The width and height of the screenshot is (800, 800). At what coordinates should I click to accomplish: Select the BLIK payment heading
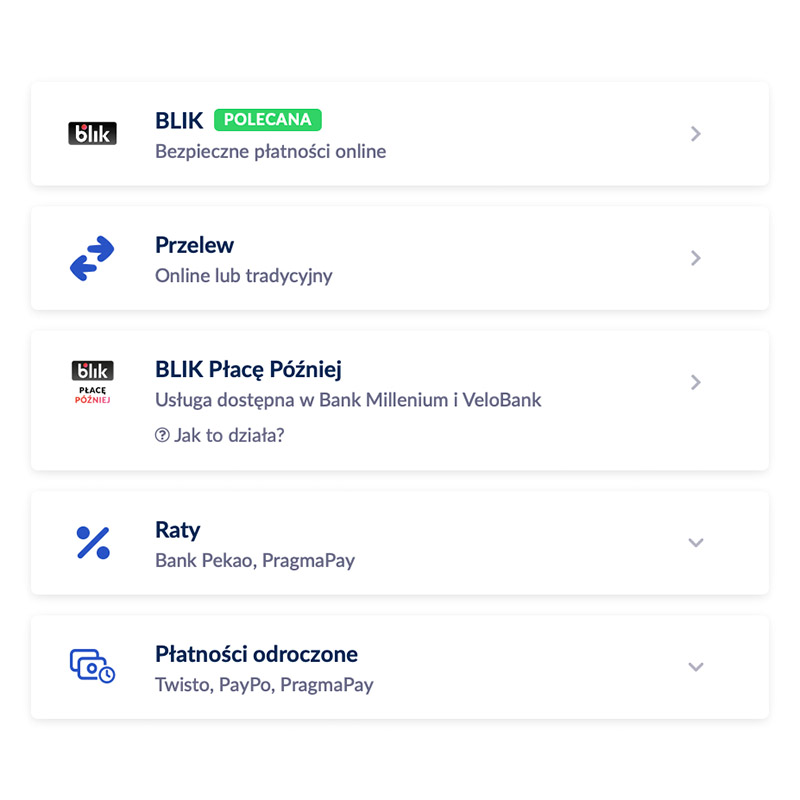179,121
